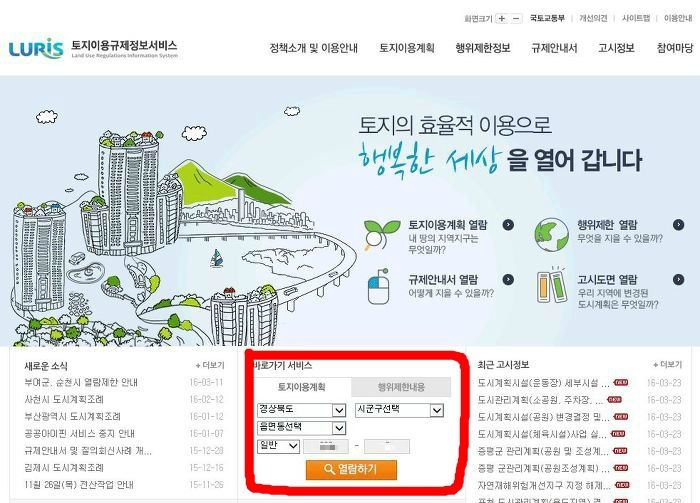Open notice 증평 군관리계획(공원조성계획)
Screen dimensions: 700x503
click(x=543, y=468)
